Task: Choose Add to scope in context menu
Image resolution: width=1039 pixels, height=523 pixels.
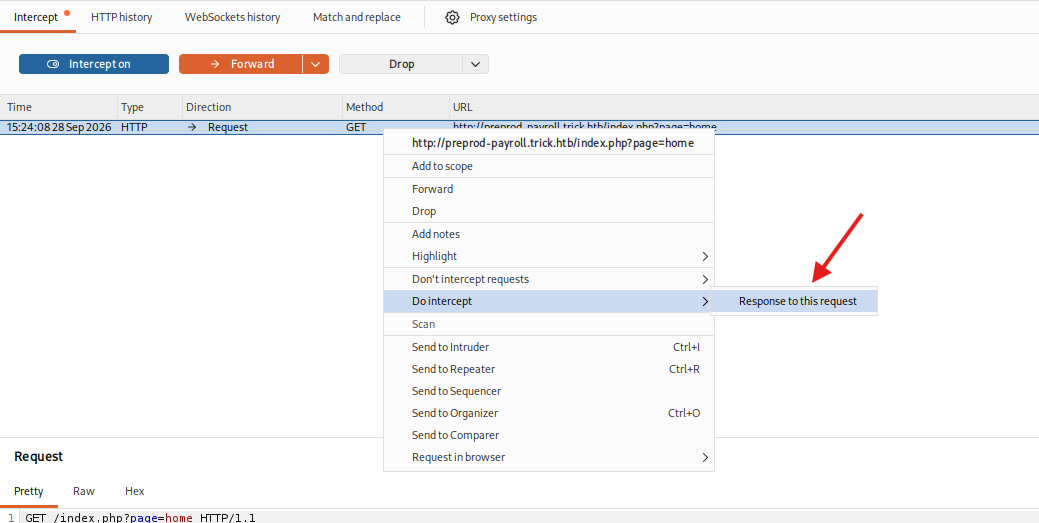Action: click(549, 166)
